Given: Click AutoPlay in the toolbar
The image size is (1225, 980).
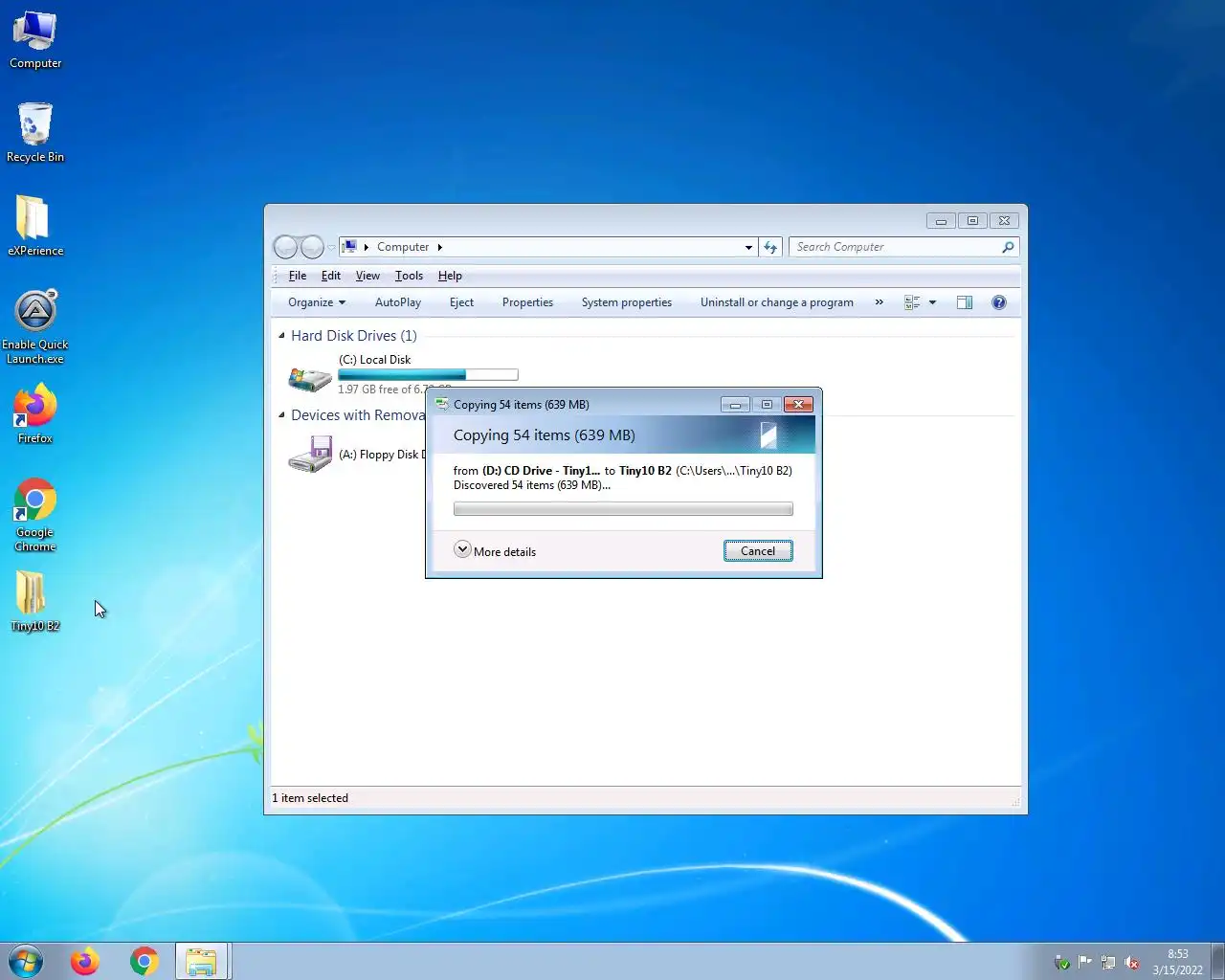Looking at the screenshot, I should (398, 302).
